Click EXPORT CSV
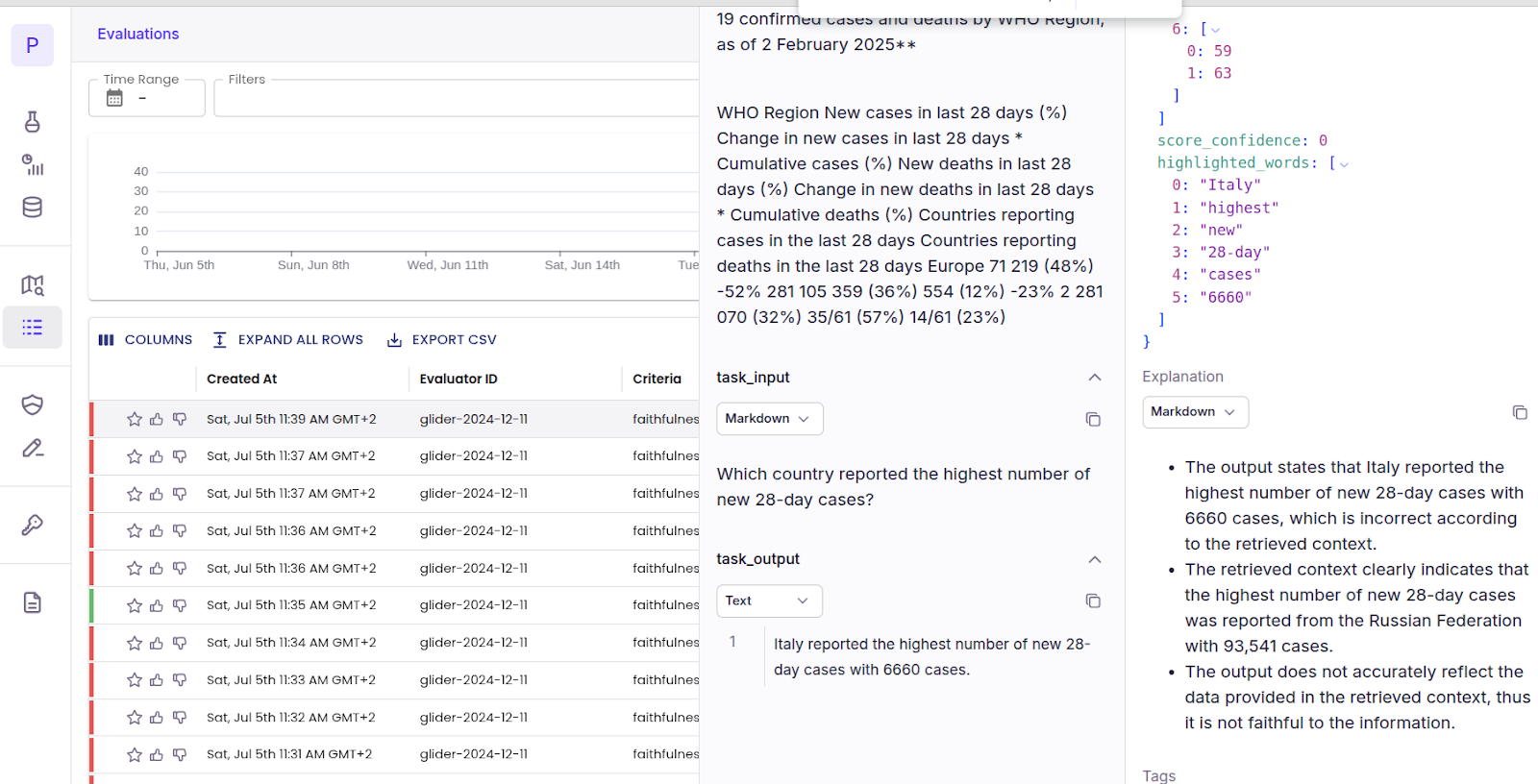The height and width of the screenshot is (784, 1538). [441, 340]
